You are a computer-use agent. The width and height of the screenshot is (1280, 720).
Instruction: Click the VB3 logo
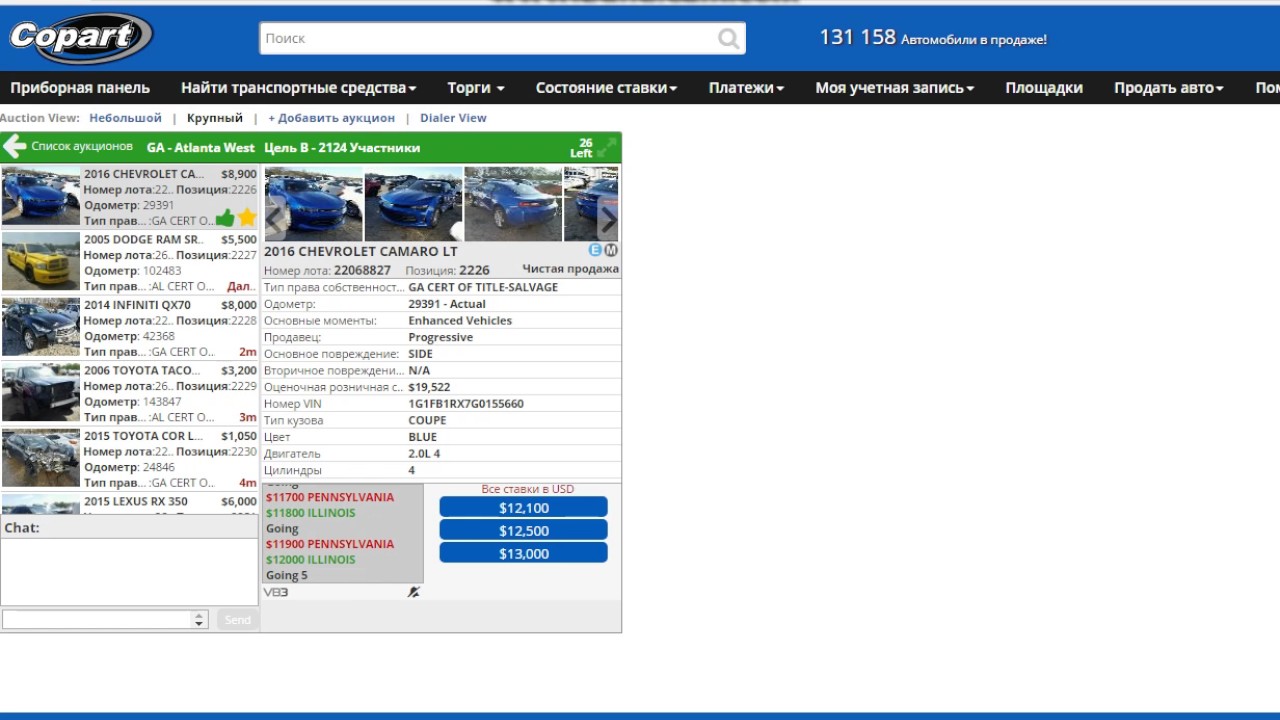pos(276,592)
